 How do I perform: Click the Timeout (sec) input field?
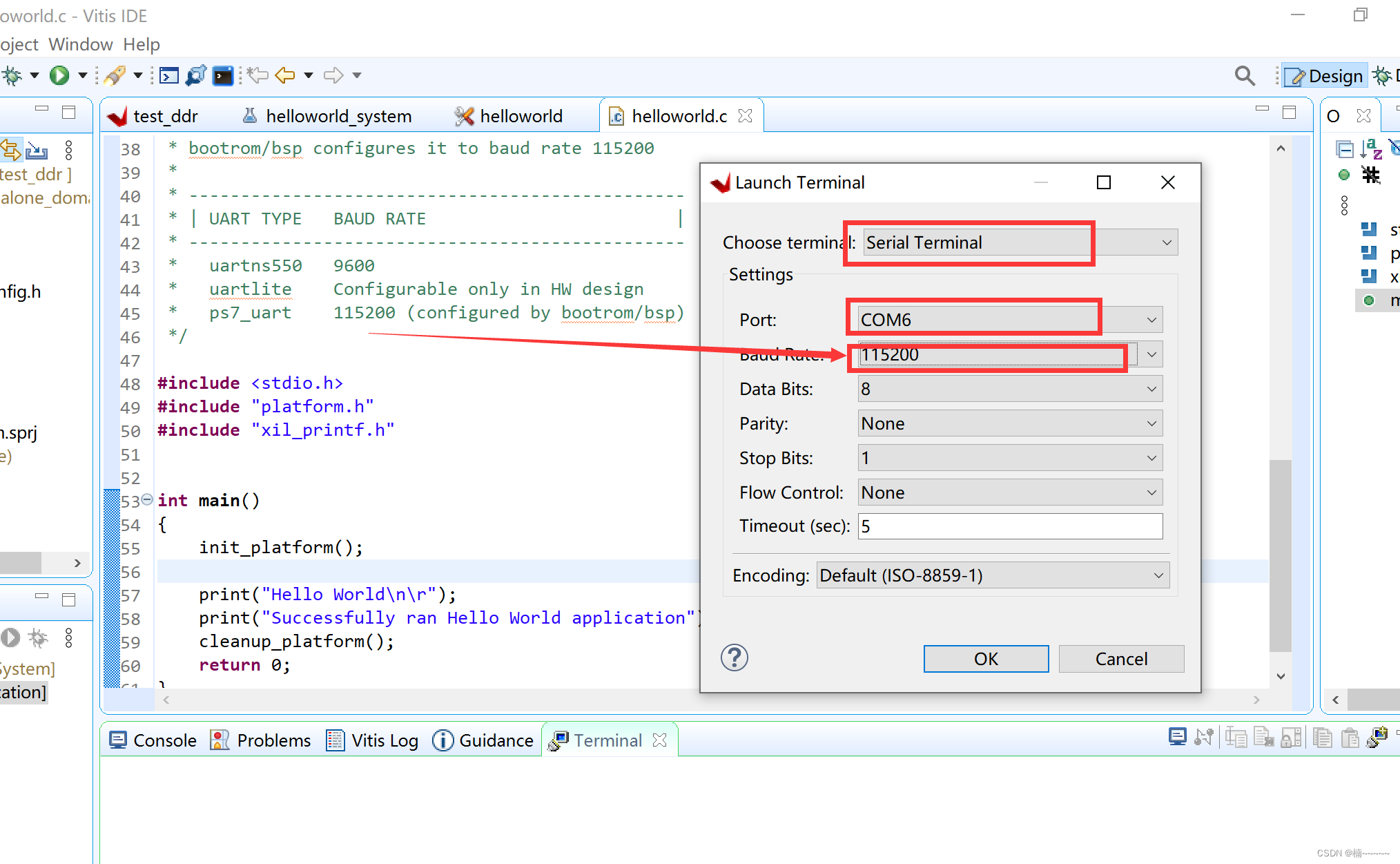1009,526
